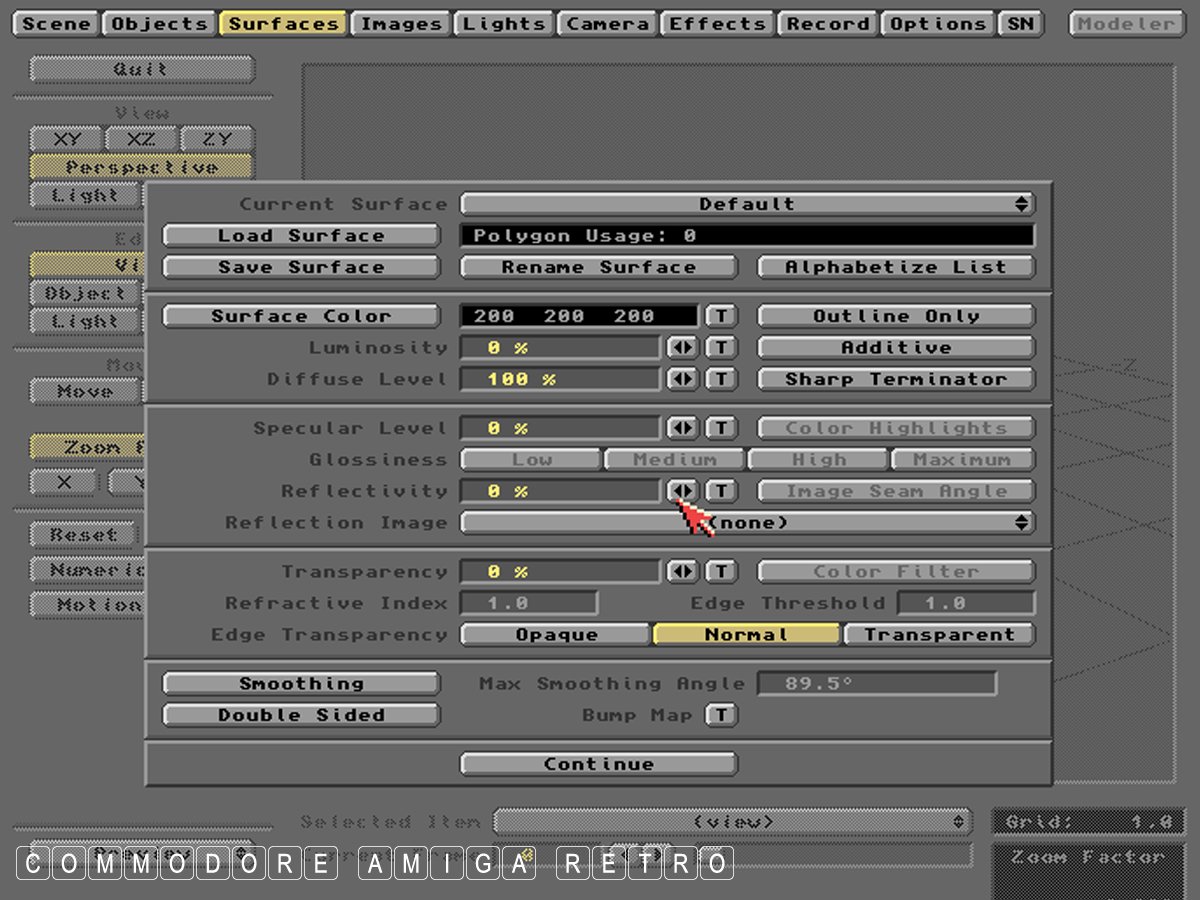Expand the Reflection Image dropdown
The width and height of the screenshot is (1200, 900).
[747, 523]
